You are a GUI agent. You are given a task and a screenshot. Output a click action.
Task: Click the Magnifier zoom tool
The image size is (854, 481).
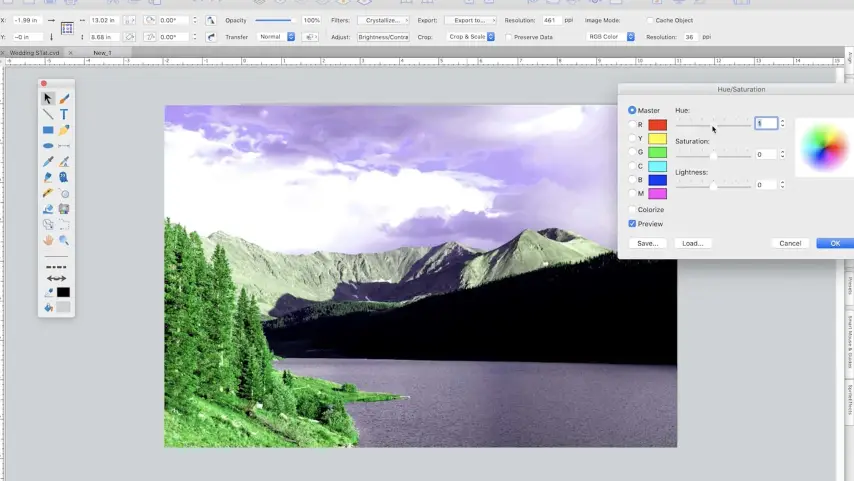[64, 240]
